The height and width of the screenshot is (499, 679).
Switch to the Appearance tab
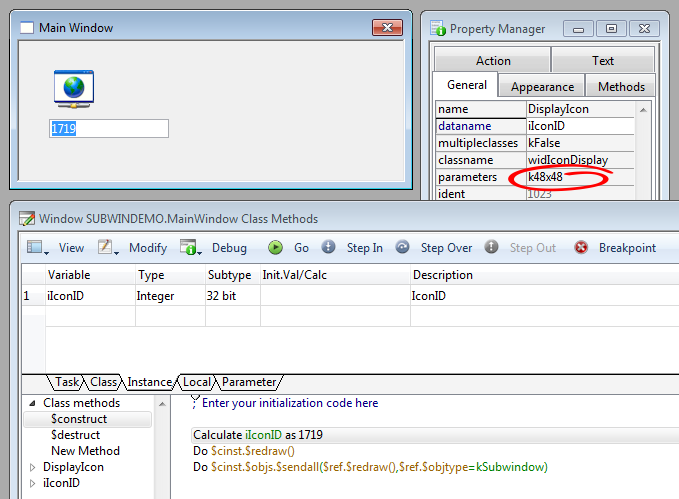[x=542, y=87]
